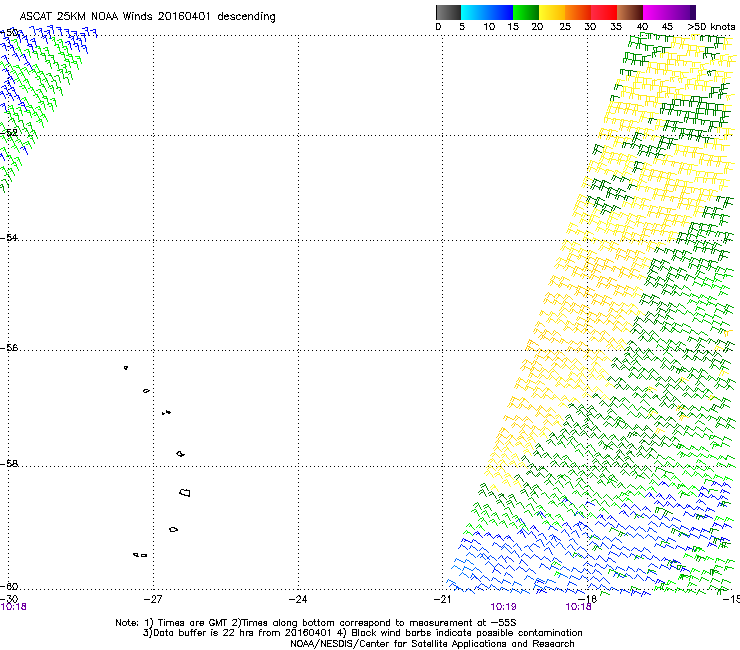Click the -52 latitude axis label

(x=9, y=133)
